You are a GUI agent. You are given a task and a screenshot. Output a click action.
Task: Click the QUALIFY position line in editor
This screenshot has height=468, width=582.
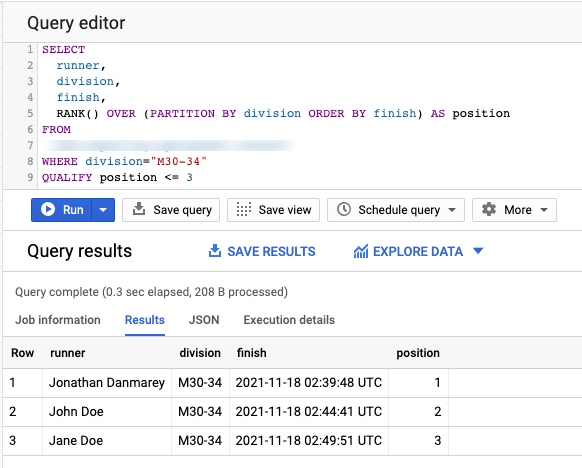click(x=117, y=177)
